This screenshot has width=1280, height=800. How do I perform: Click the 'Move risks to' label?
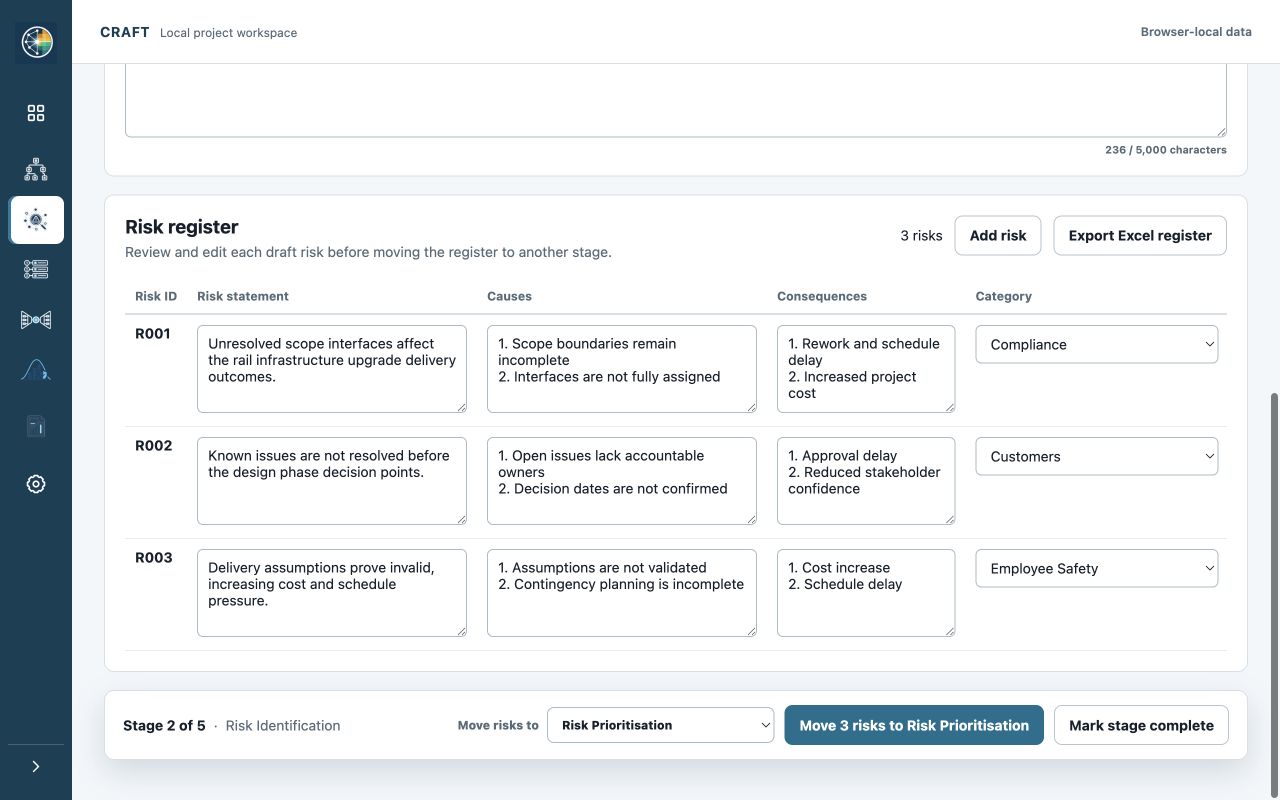coord(498,726)
